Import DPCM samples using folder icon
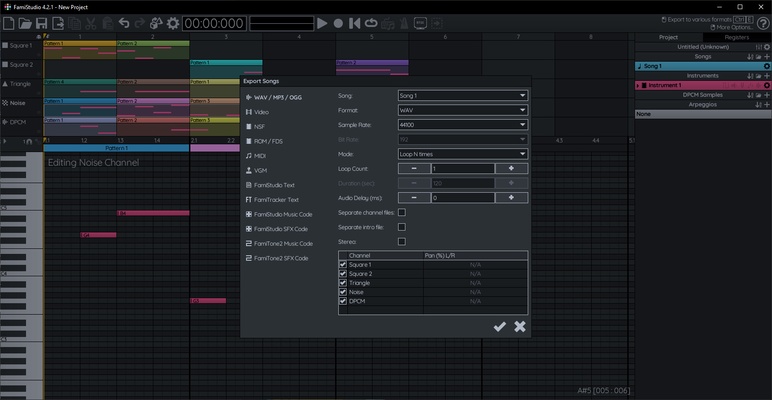The image size is (772, 400). (x=759, y=95)
